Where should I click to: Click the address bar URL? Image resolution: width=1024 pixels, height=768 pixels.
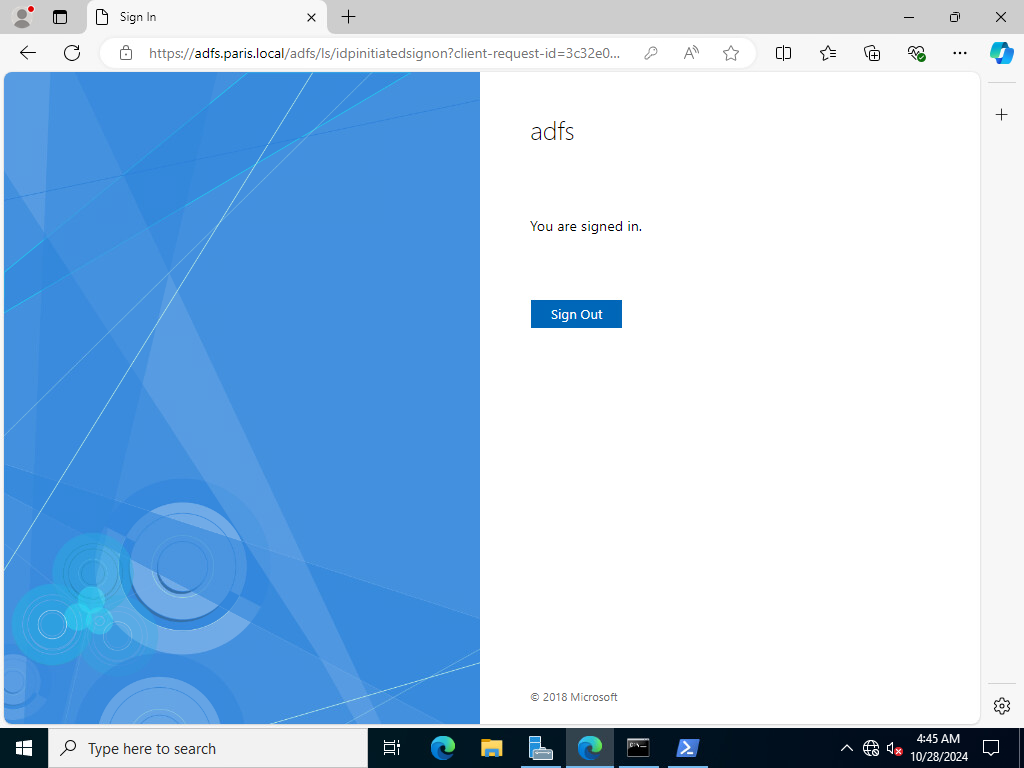click(384, 53)
